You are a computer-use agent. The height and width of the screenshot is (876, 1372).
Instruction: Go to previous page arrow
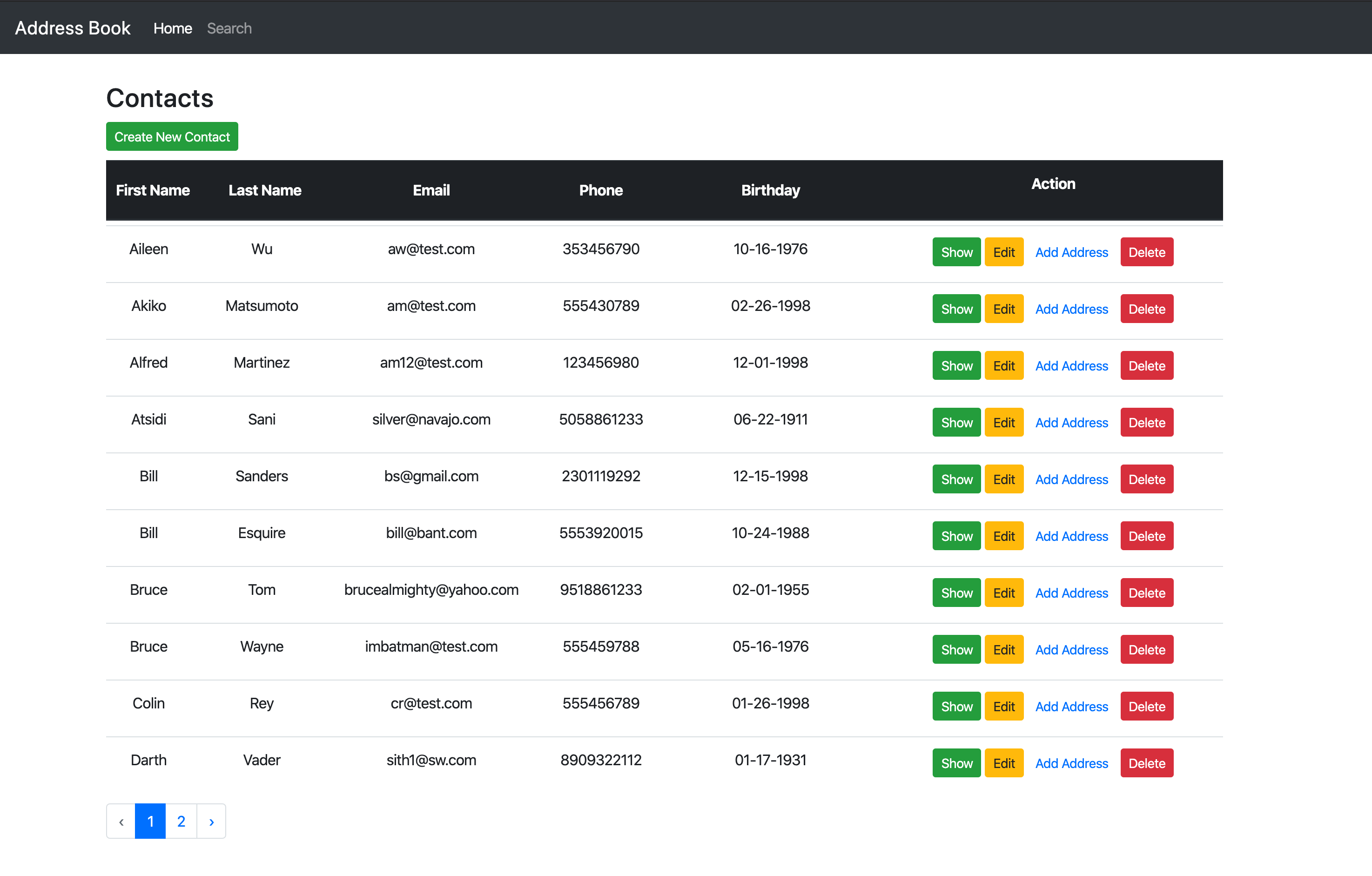click(x=121, y=821)
